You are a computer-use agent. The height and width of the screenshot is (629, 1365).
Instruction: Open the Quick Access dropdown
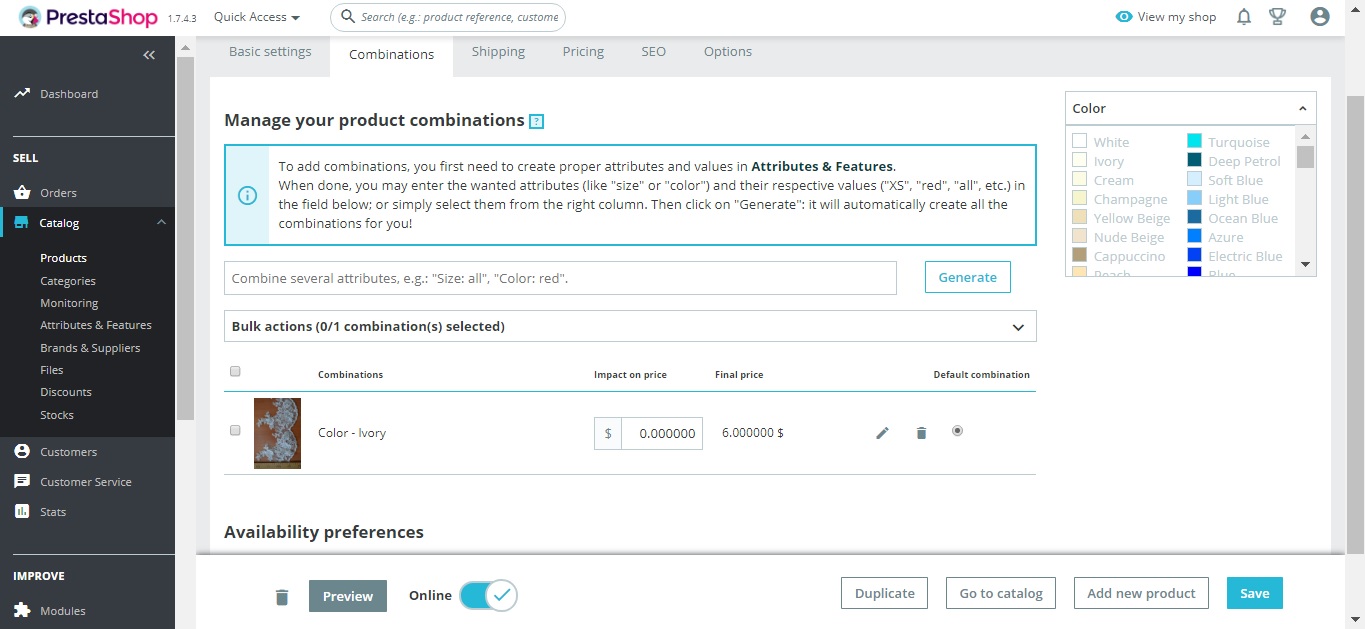coord(255,17)
